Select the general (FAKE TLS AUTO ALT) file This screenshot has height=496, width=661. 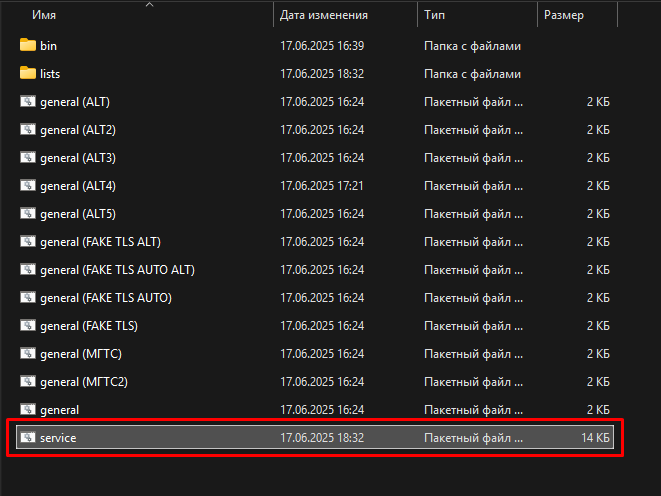pyautogui.click(x=118, y=270)
